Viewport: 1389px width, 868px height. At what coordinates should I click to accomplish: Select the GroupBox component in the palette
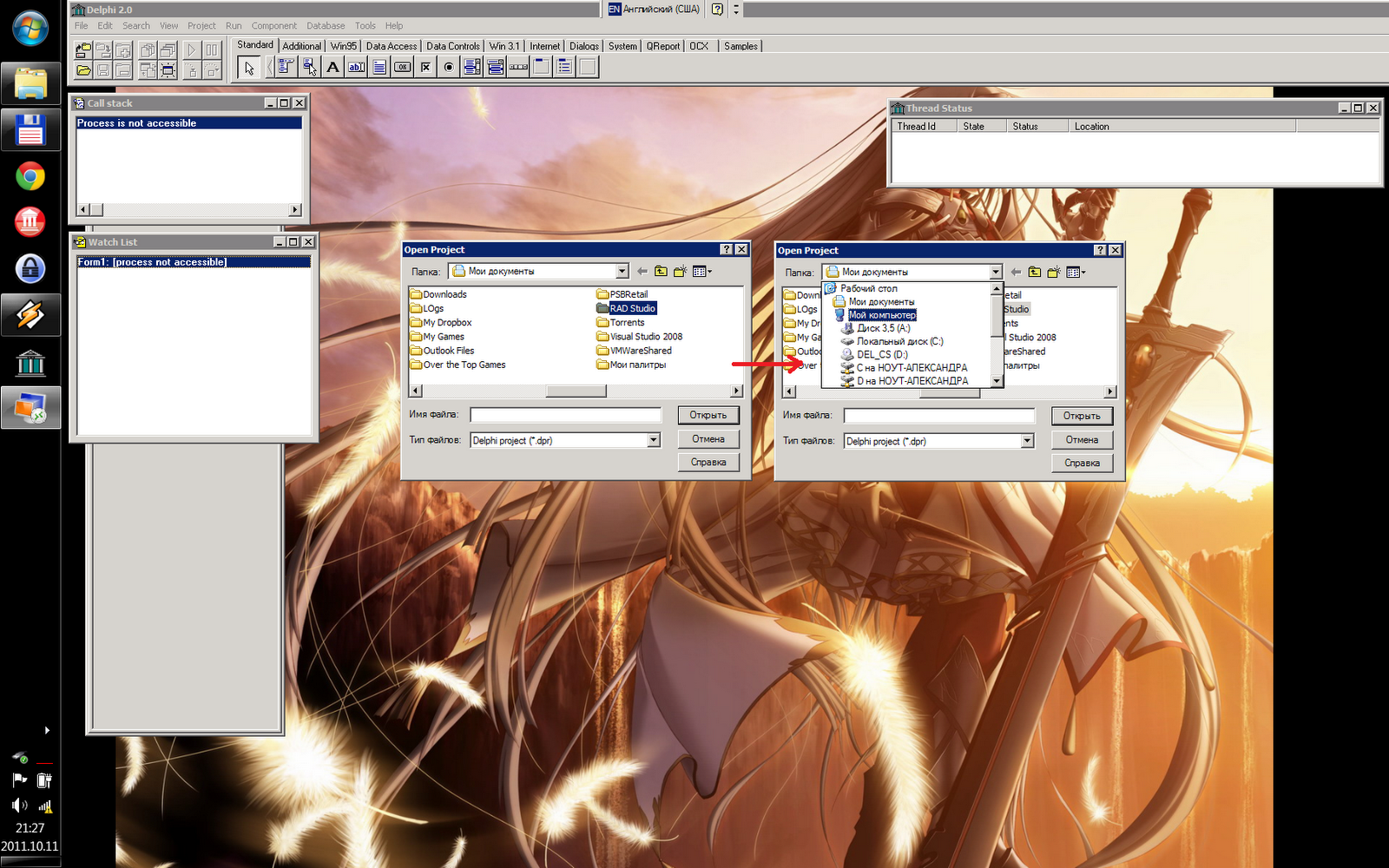tap(542, 67)
